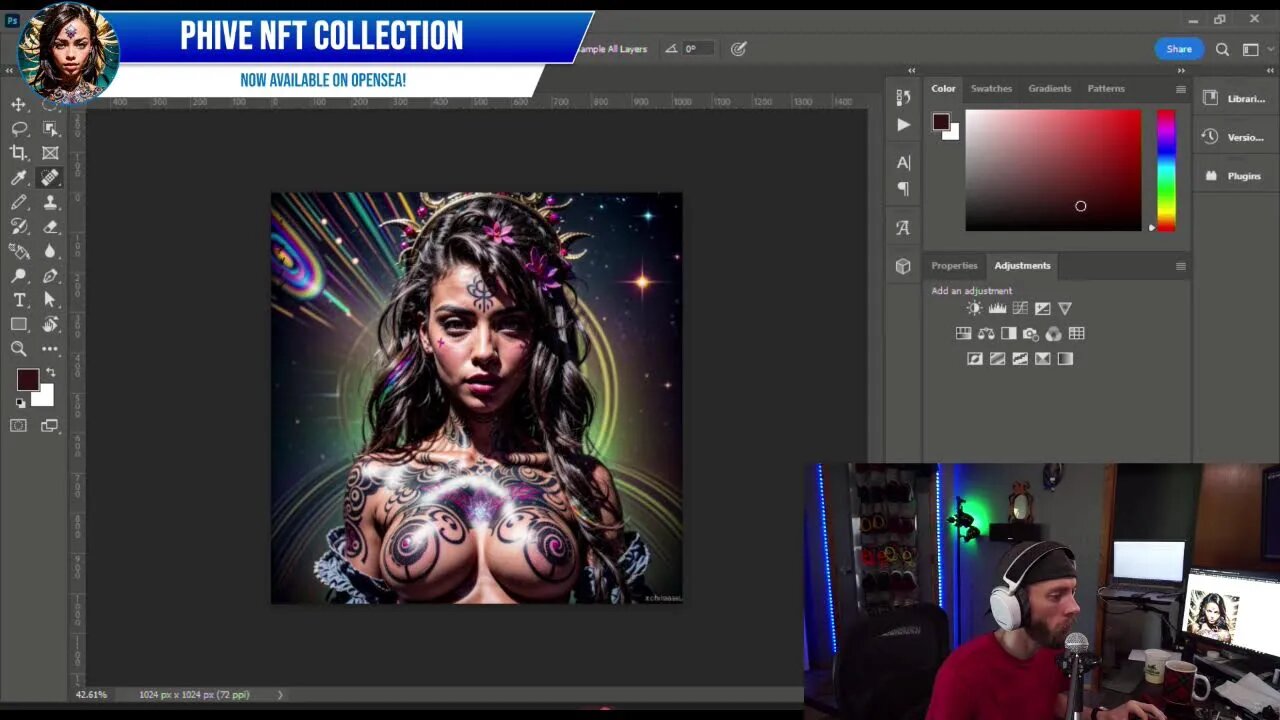
Task: Select the Horizontal Type tool
Action: click(18, 300)
